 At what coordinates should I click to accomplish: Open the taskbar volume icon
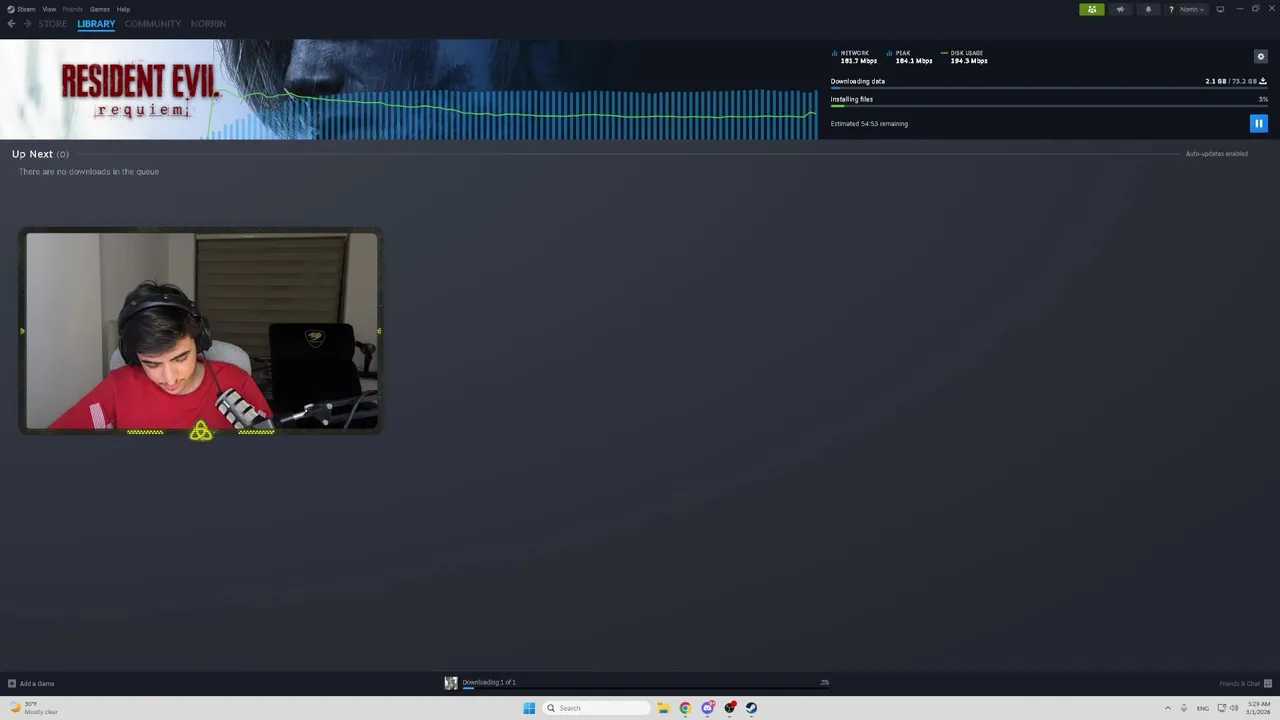(x=1234, y=708)
